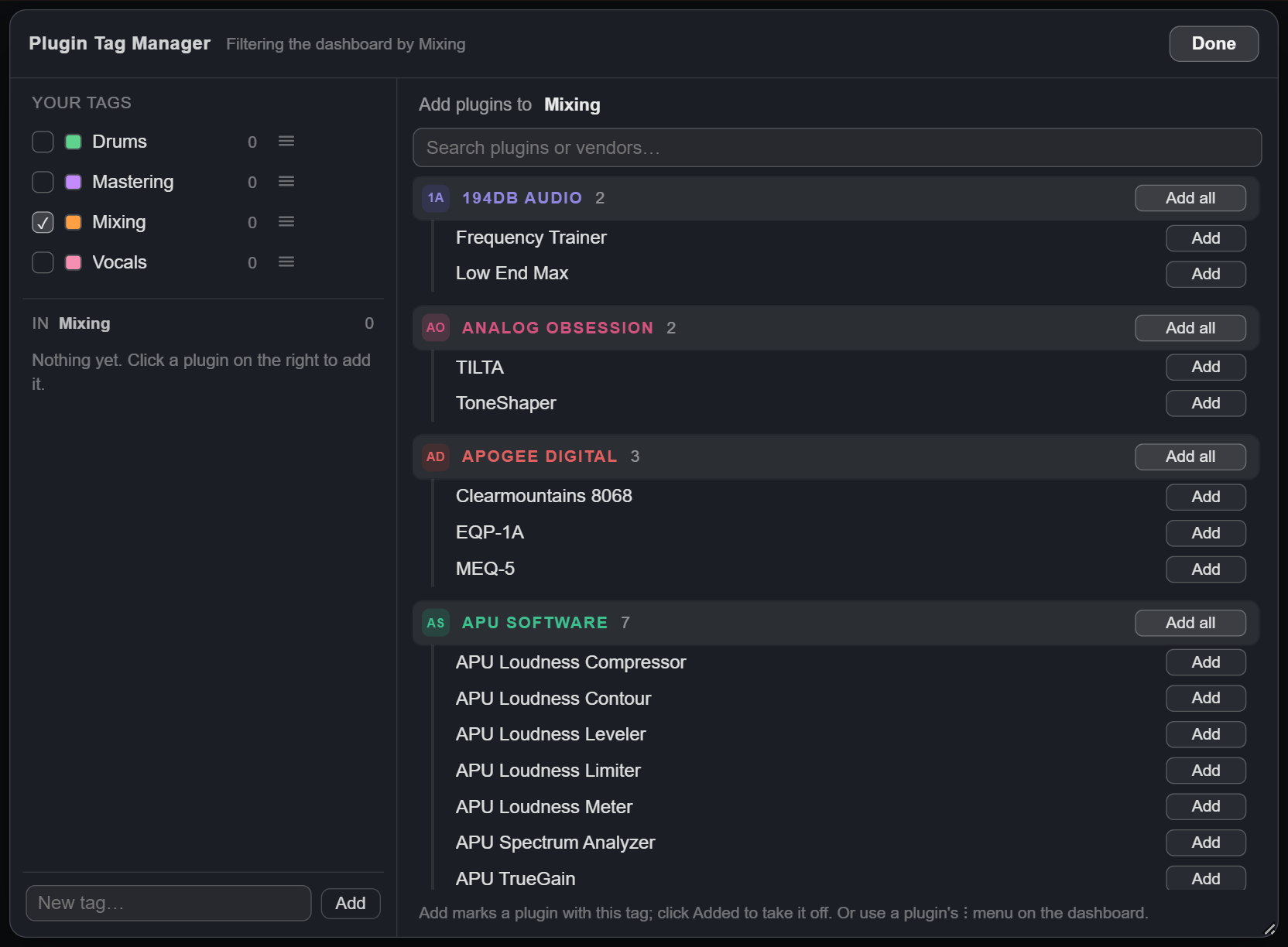1288x947 pixels.
Task: Focus the New tag input field
Action: 169,903
